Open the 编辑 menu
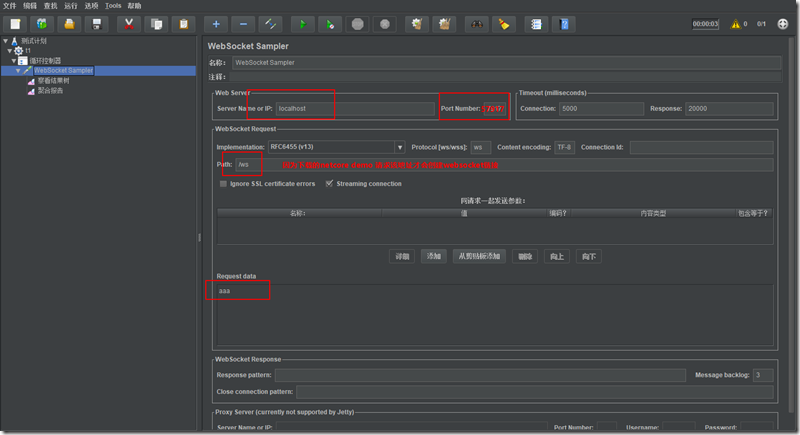This screenshot has height=435, width=800. coord(30,6)
